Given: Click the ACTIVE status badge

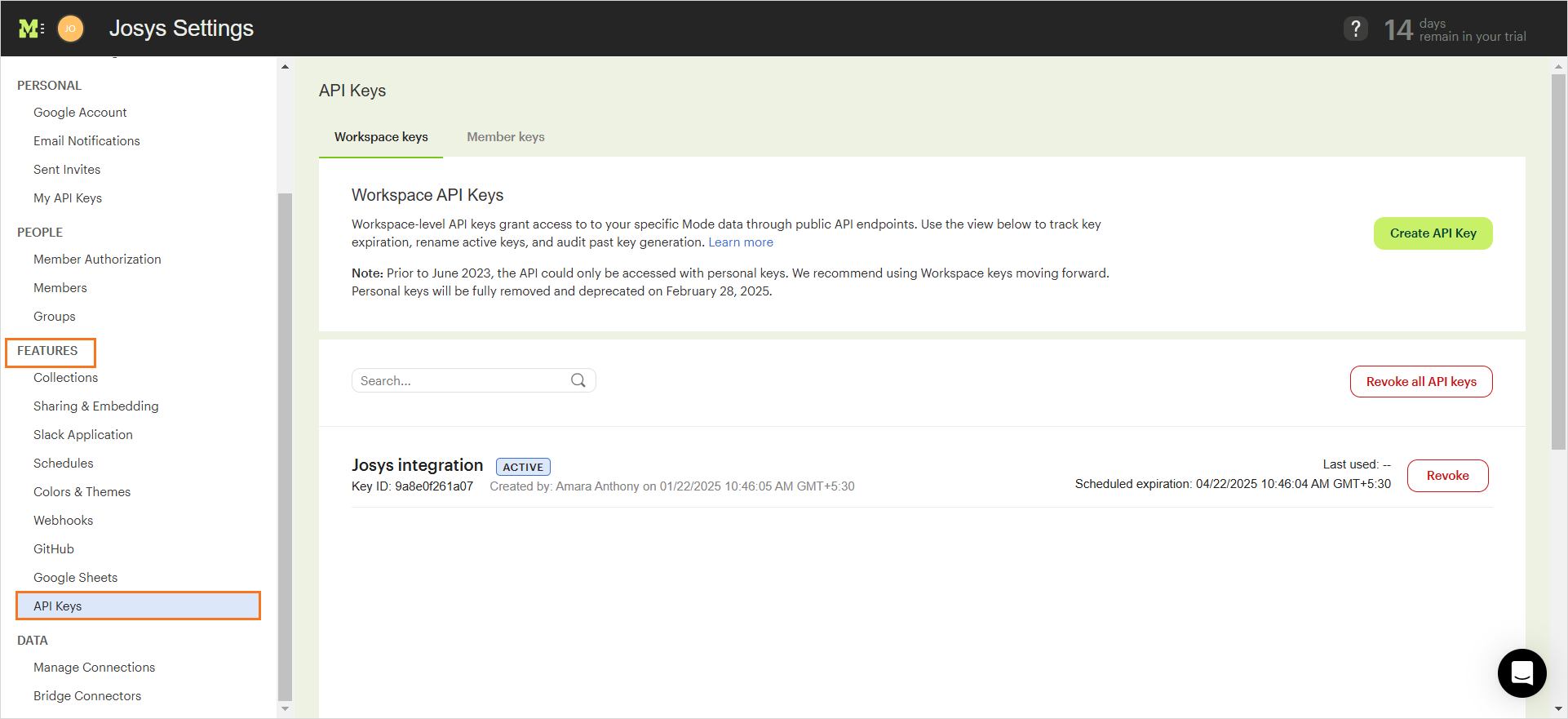Looking at the screenshot, I should pyautogui.click(x=523, y=467).
